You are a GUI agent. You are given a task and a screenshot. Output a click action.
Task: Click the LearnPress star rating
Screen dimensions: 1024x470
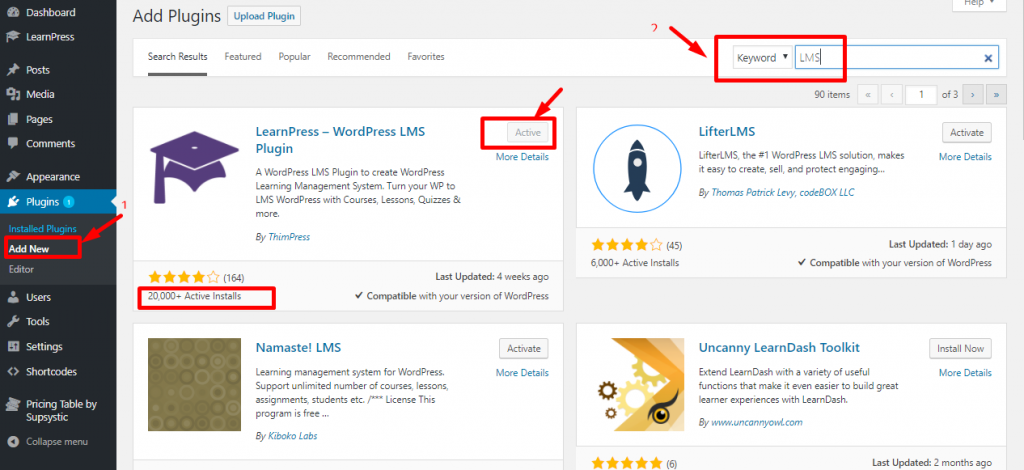pos(184,277)
